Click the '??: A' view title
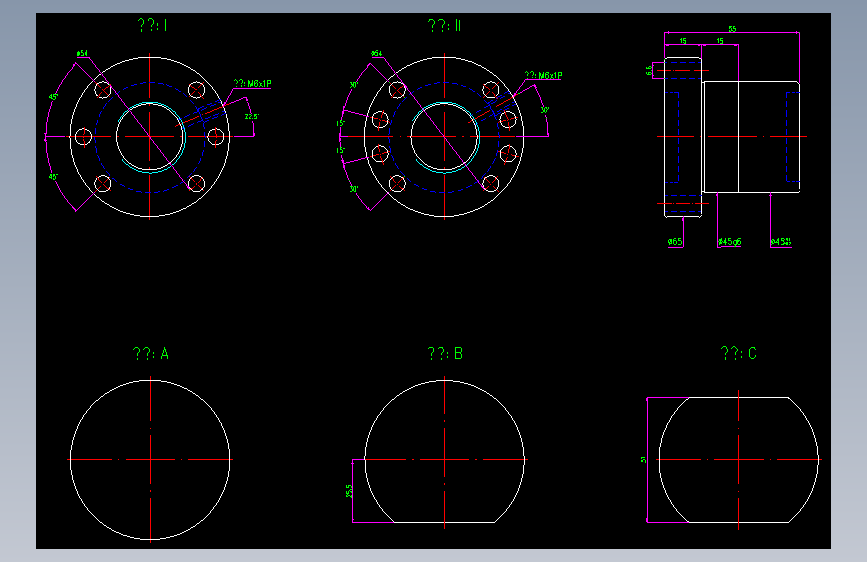 tap(150, 353)
